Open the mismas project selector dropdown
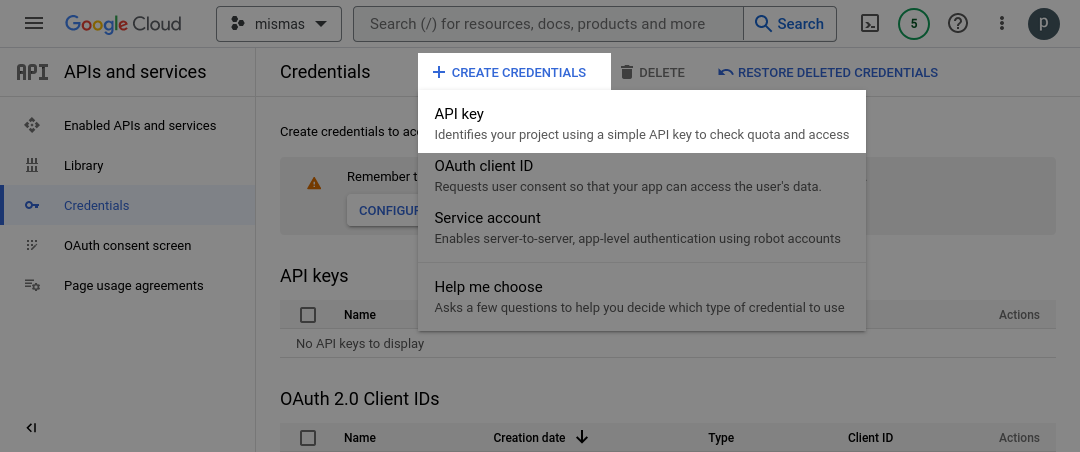The width and height of the screenshot is (1080, 452). pos(278,24)
